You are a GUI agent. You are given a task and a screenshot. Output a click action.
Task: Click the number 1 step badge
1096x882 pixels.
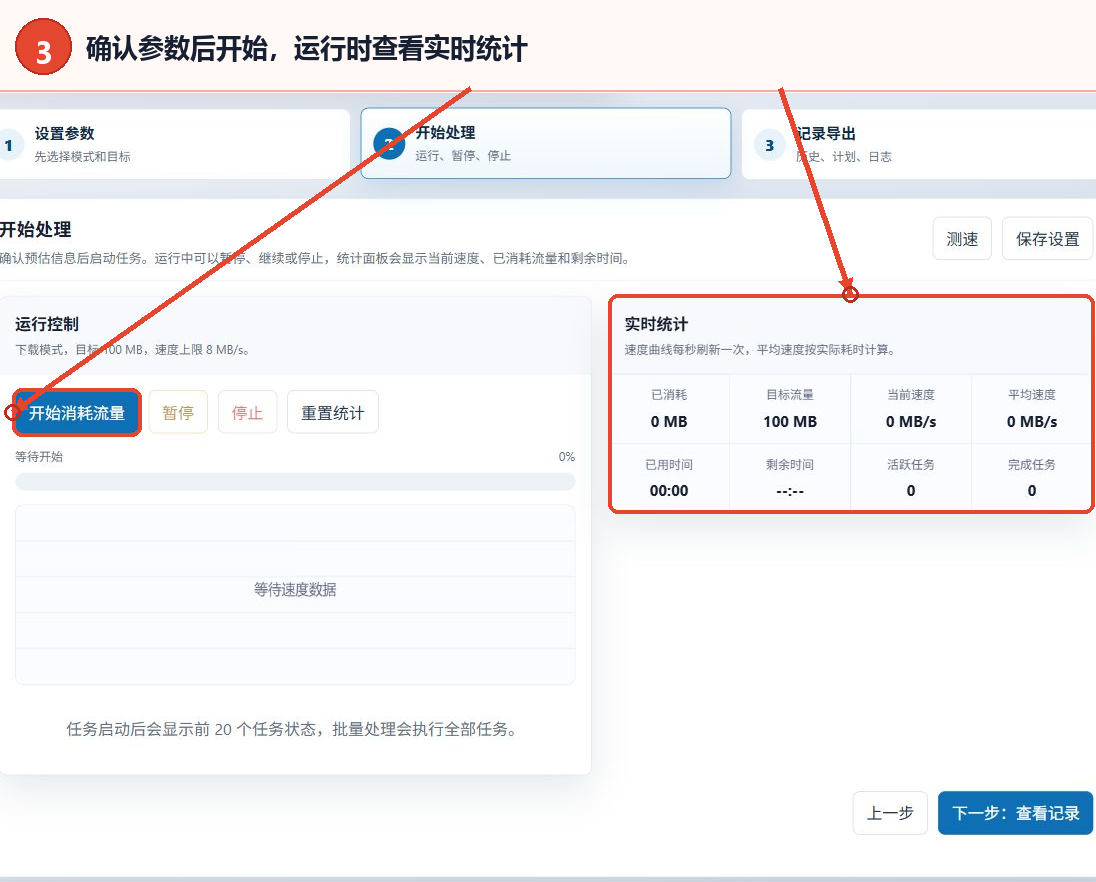(x=8, y=145)
